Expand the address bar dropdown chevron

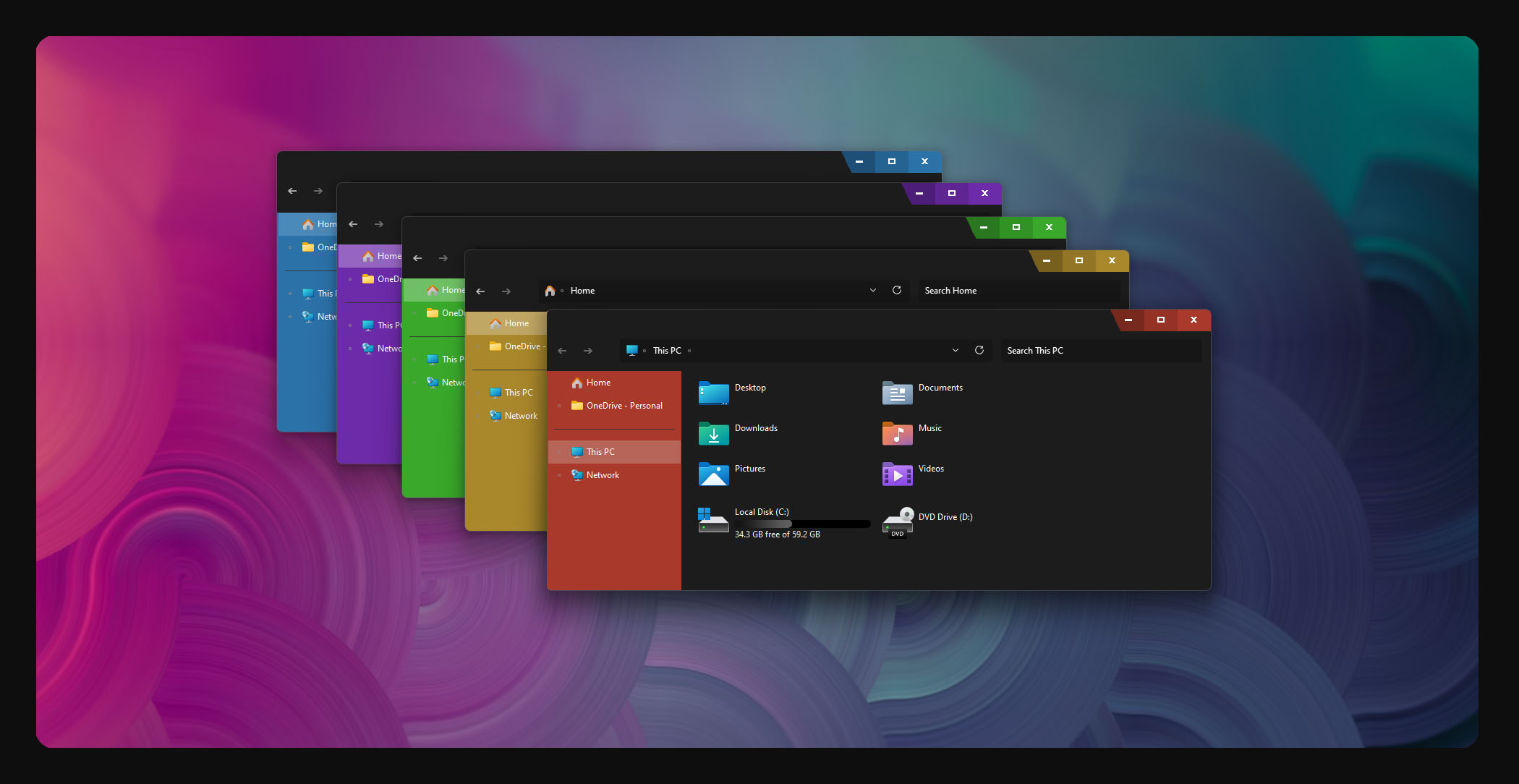click(x=956, y=350)
